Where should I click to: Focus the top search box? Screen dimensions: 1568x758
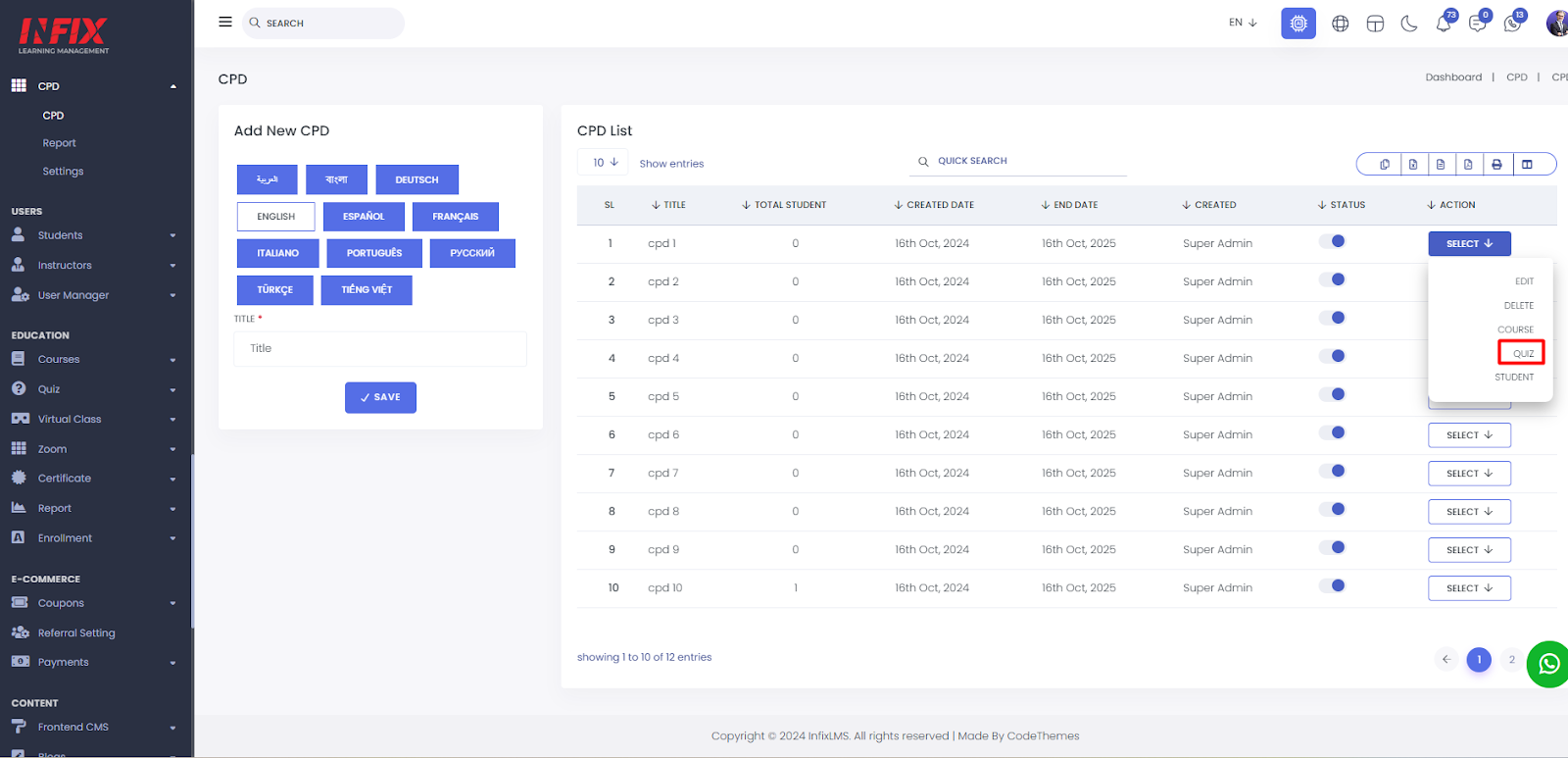[323, 23]
